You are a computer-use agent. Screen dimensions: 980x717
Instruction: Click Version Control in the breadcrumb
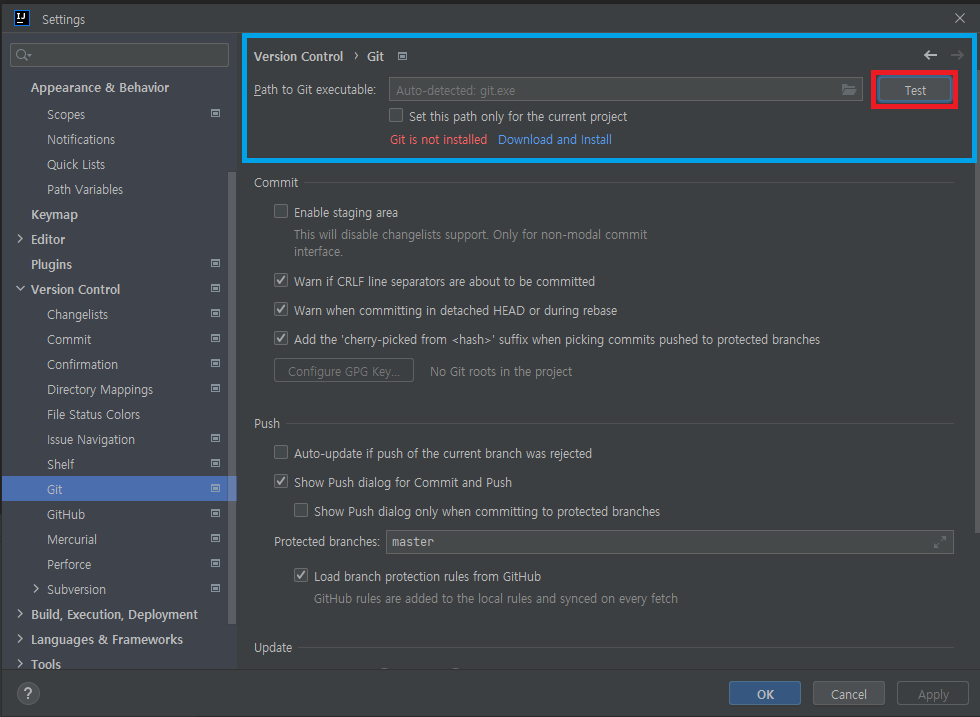point(299,56)
